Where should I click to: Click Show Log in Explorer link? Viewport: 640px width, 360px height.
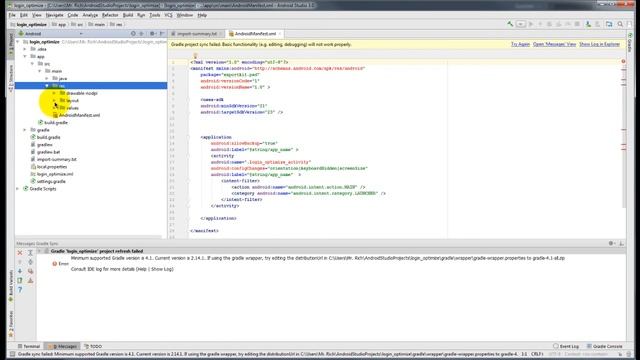(x=599, y=44)
